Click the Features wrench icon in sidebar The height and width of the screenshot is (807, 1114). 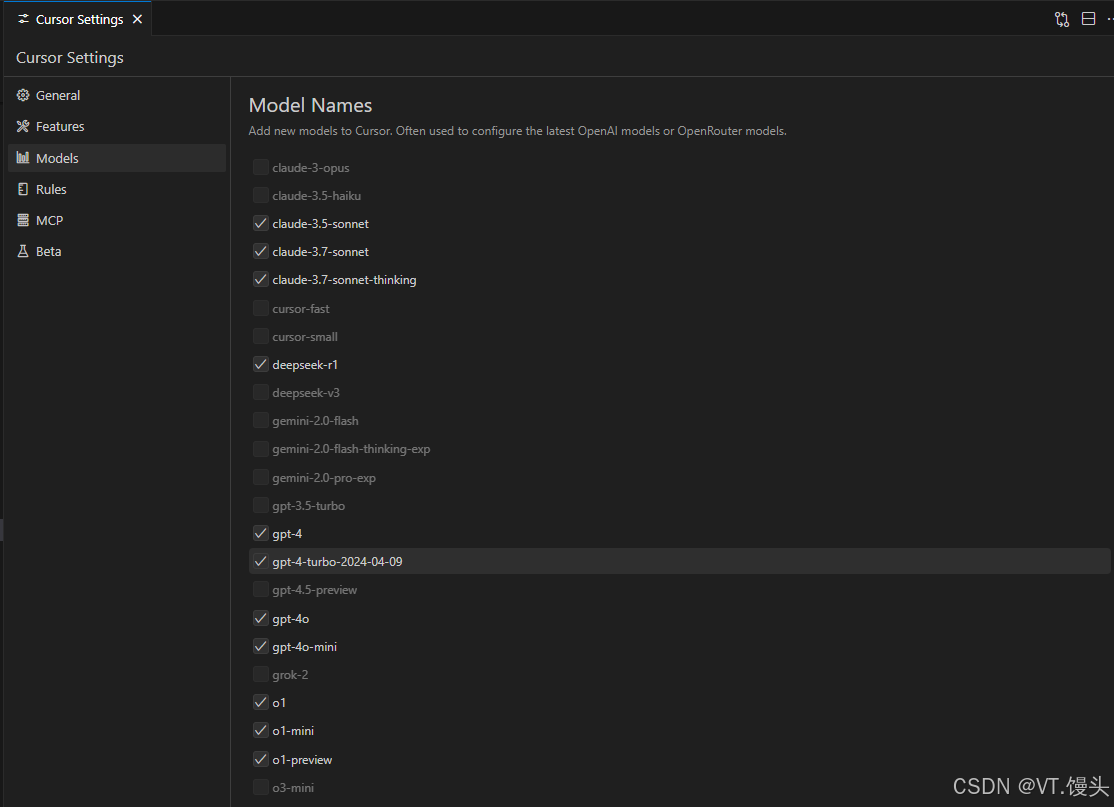(x=23, y=126)
